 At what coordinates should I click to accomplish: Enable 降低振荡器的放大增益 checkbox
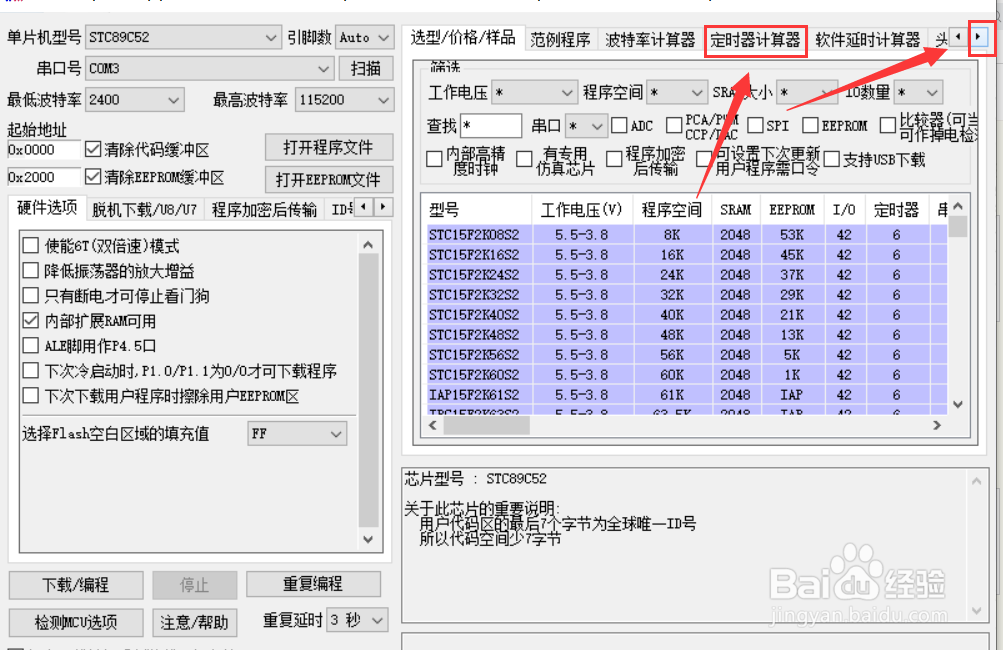pyautogui.click(x=30, y=270)
